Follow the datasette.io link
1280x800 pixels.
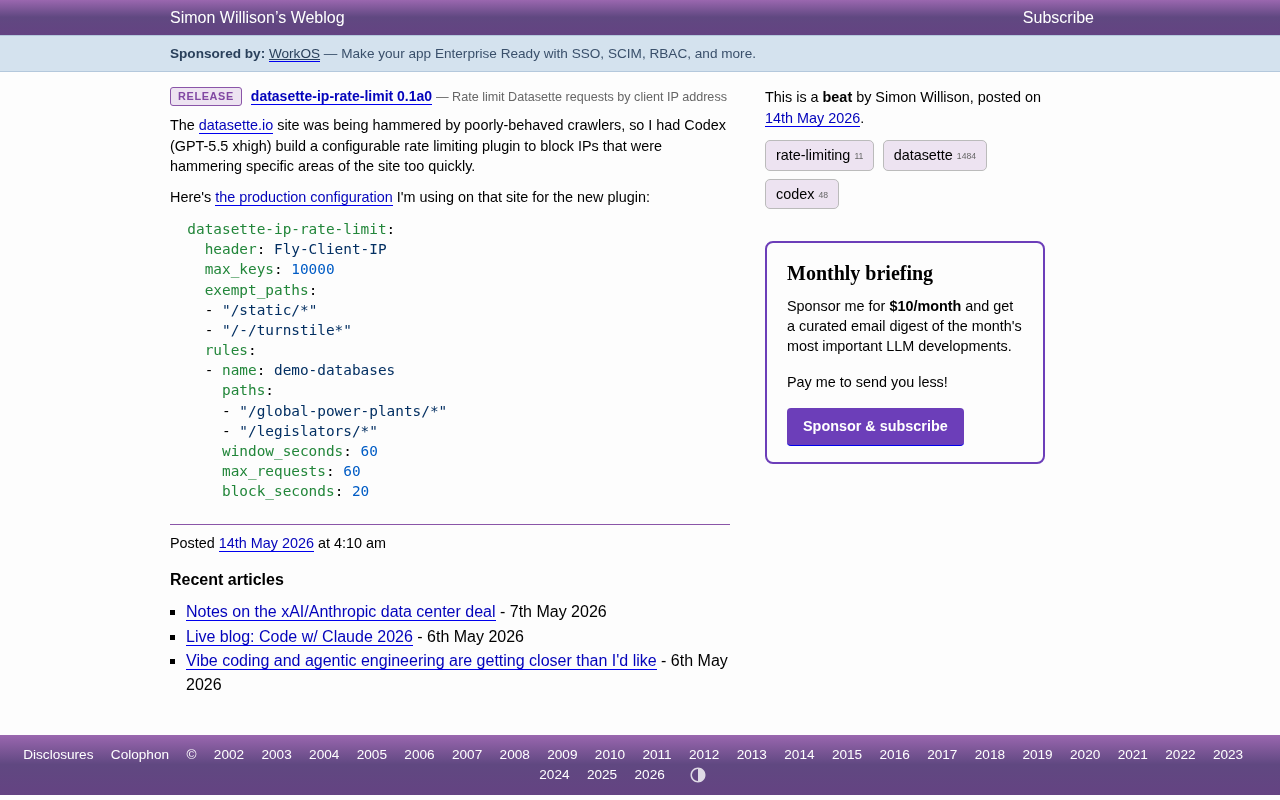pos(236,125)
